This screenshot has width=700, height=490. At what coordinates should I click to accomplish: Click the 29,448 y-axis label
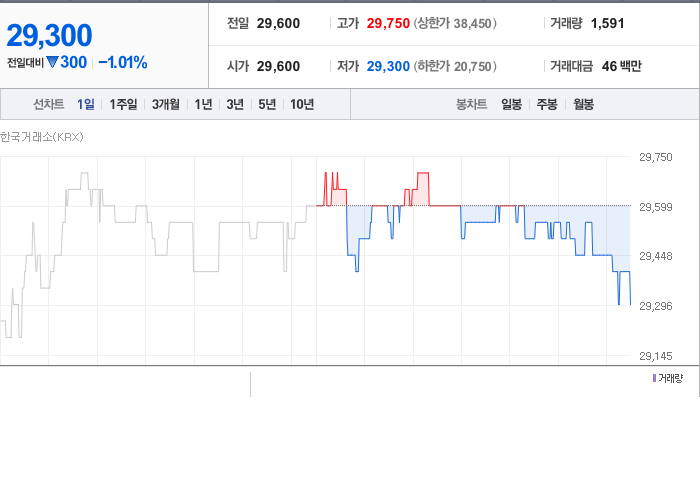tap(655, 256)
